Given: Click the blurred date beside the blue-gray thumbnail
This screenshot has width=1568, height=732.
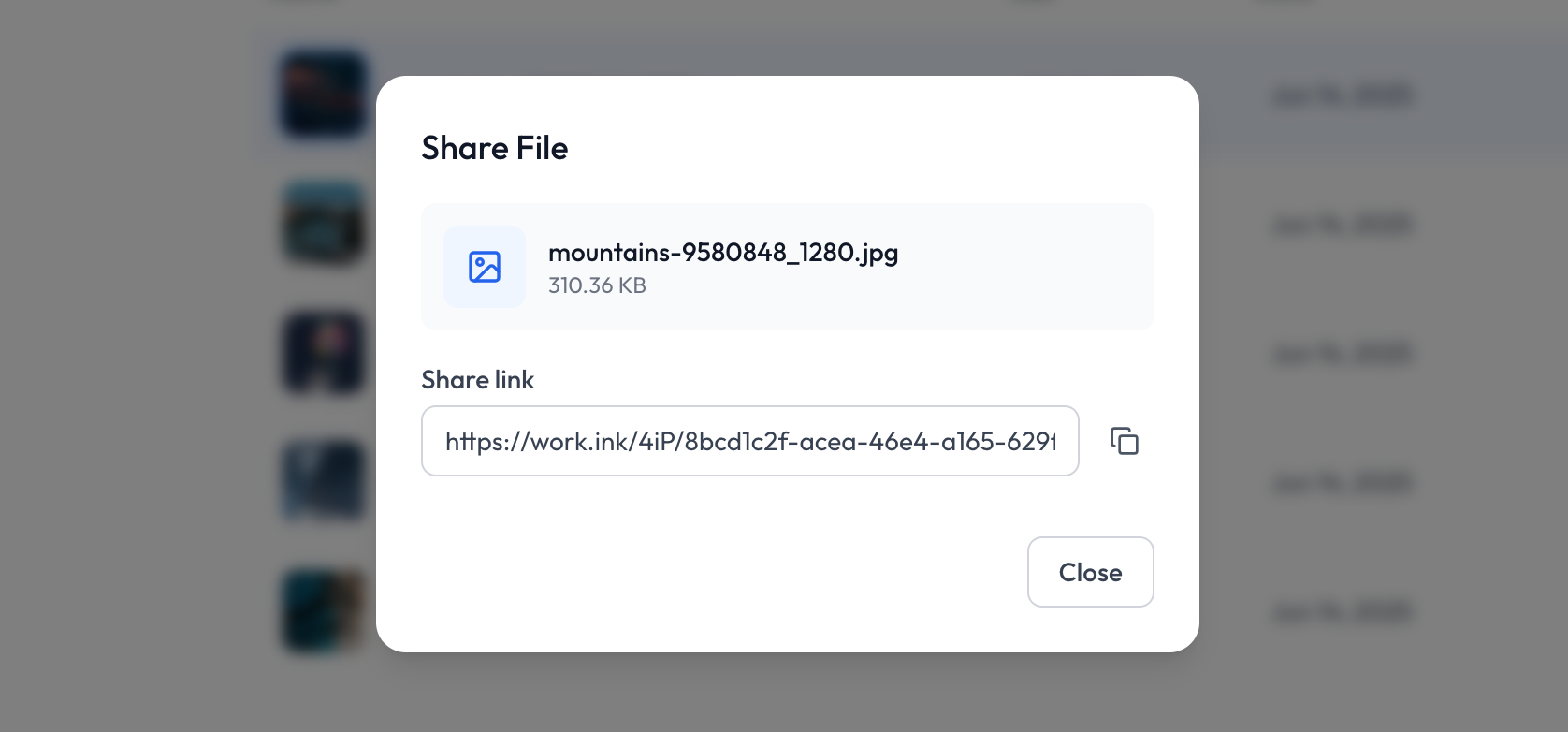Looking at the screenshot, I should (x=1343, y=483).
